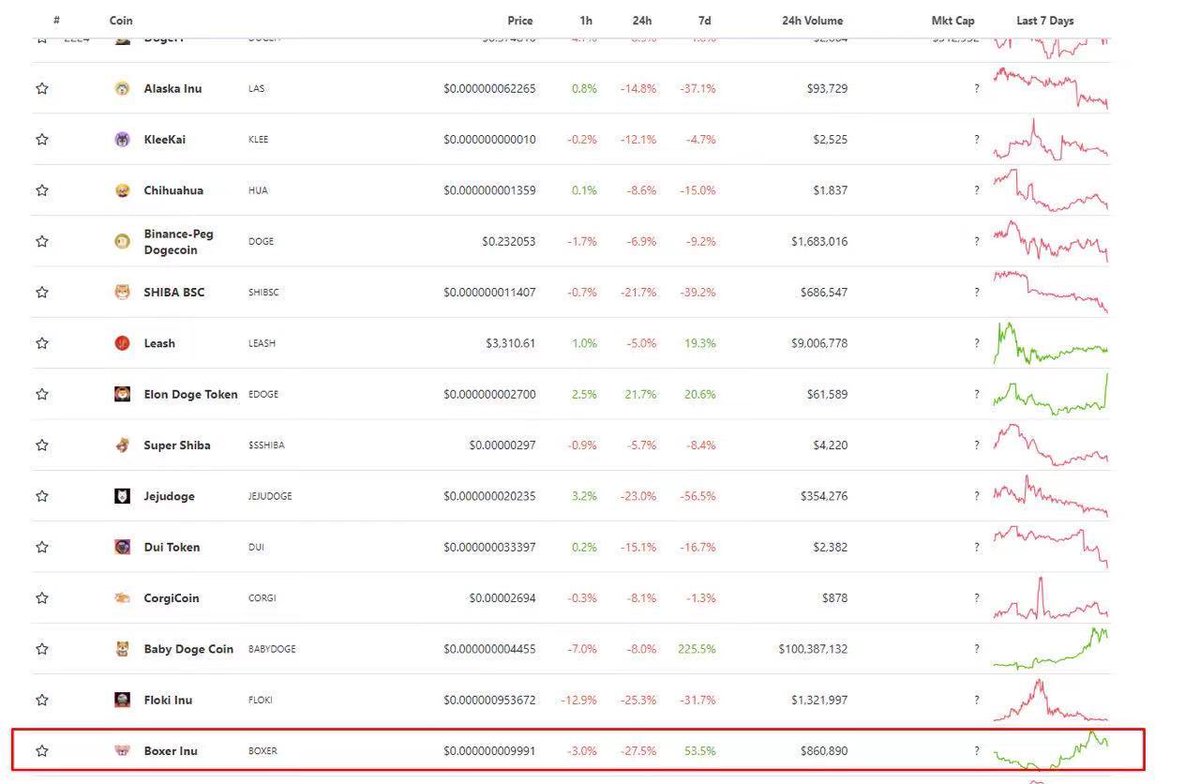Click the Binance-Peg Dogecoin logo
The width and height of the screenshot is (1200, 784).
[x=122, y=241]
